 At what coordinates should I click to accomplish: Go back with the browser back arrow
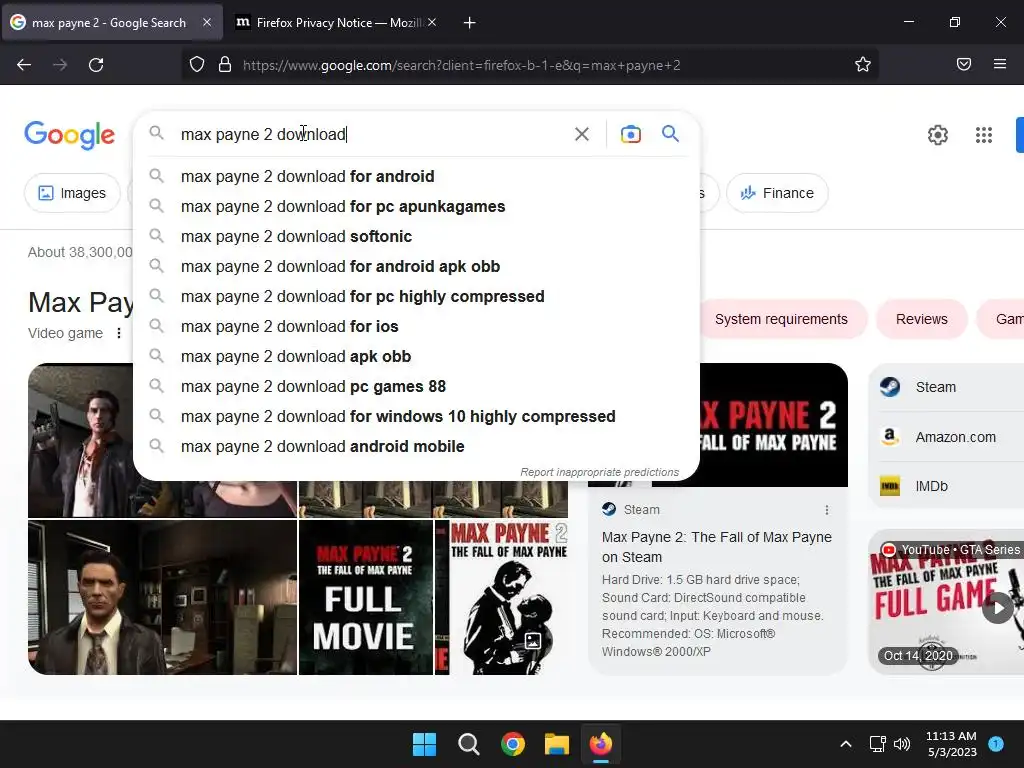(x=24, y=65)
